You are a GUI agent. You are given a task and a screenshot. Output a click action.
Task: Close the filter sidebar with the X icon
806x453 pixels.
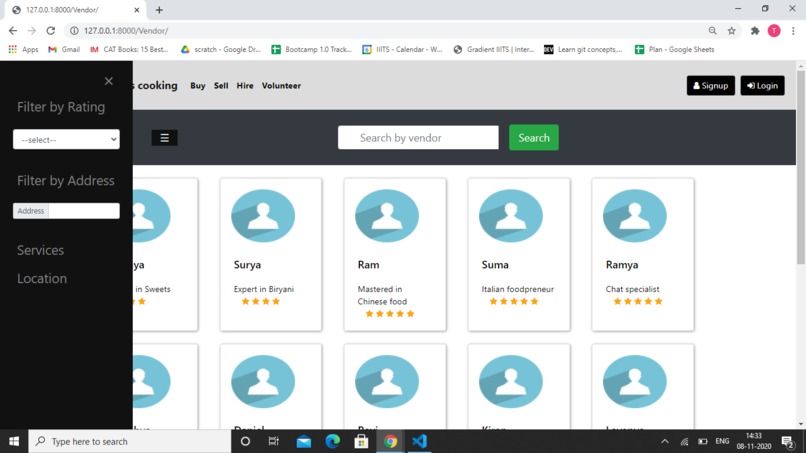(x=108, y=81)
